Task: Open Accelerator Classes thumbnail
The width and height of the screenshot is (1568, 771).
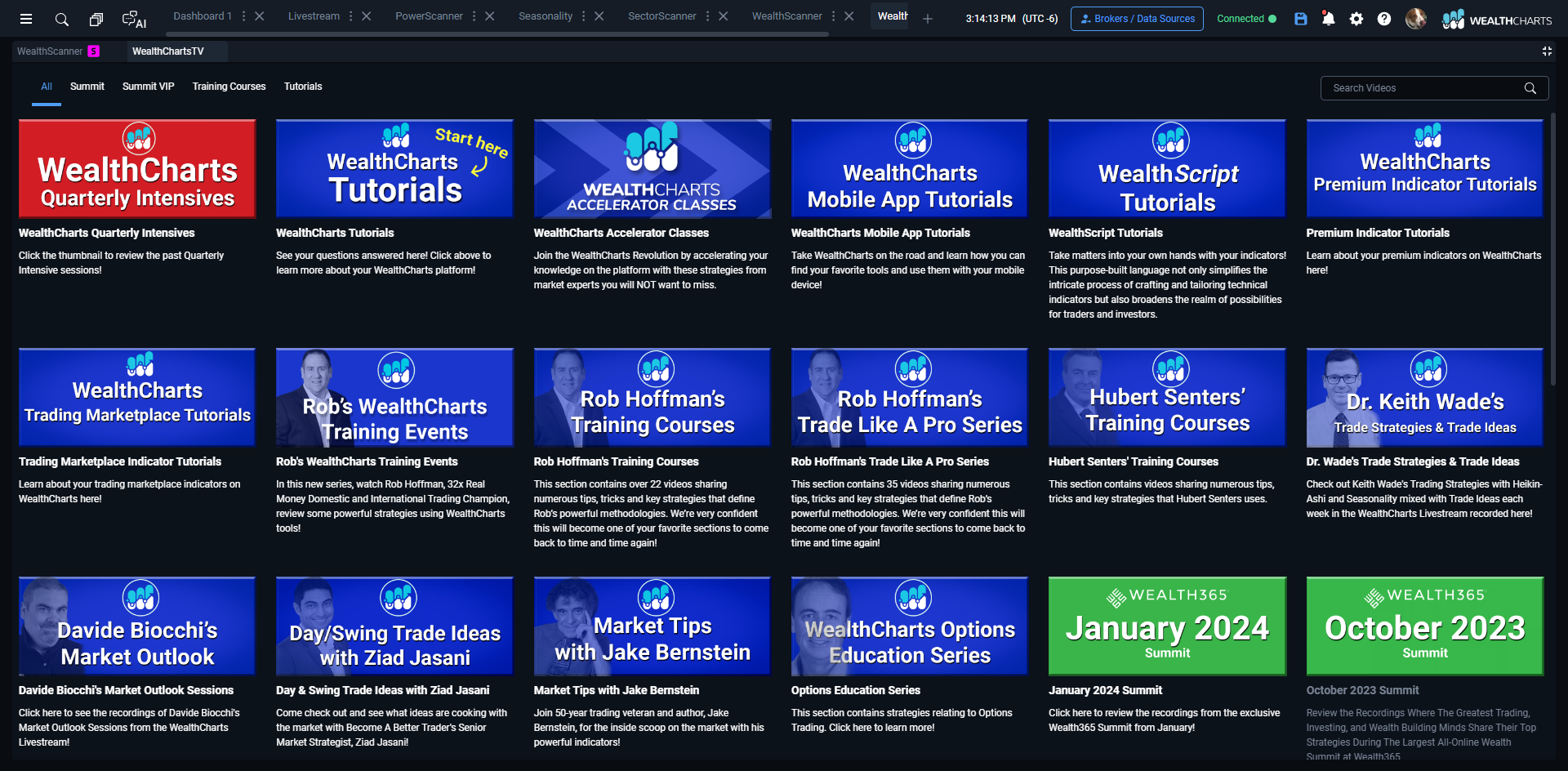Action: point(653,169)
